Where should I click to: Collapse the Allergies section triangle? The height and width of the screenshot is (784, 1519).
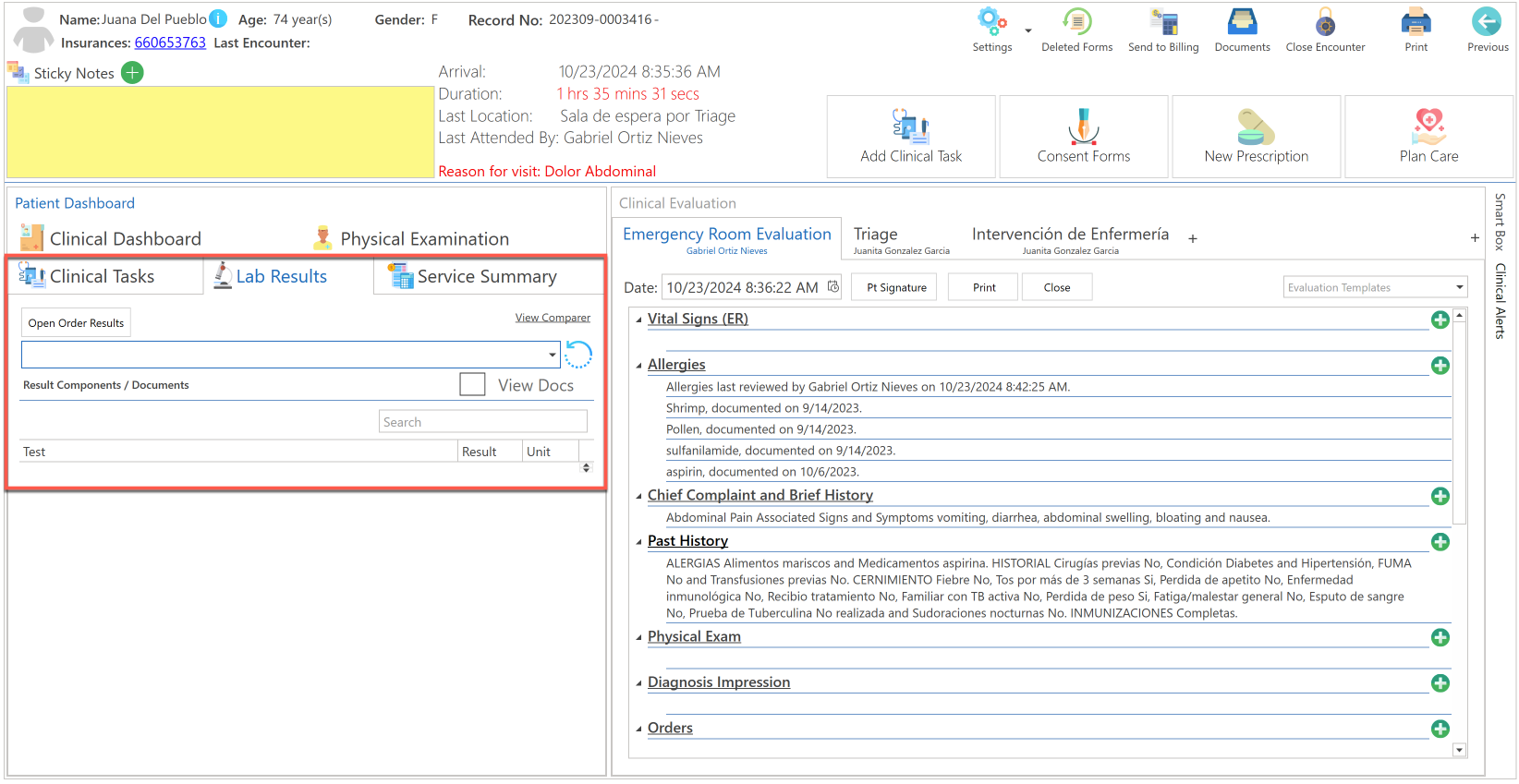[x=638, y=366]
